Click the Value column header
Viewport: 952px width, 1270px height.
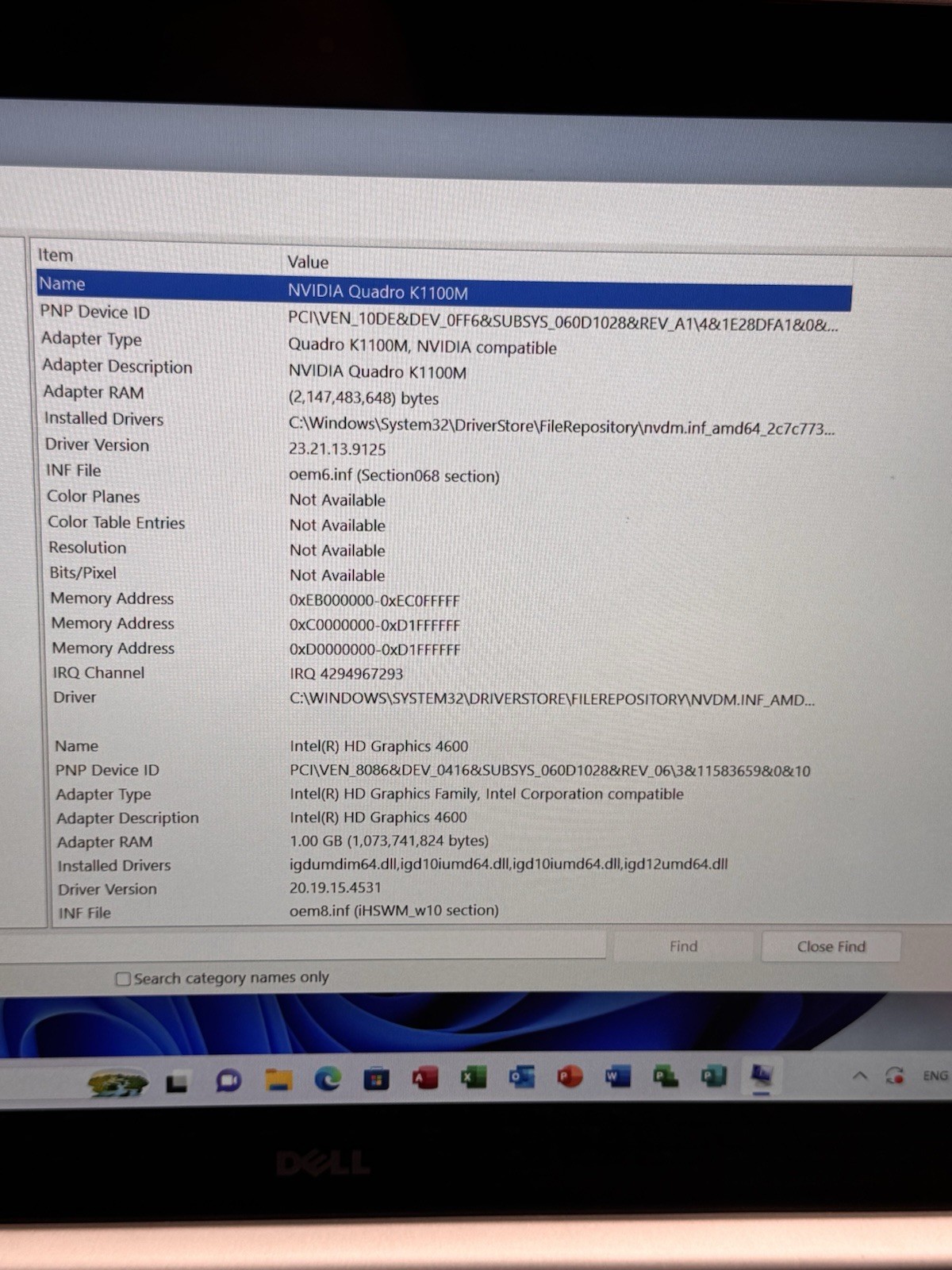coord(308,262)
